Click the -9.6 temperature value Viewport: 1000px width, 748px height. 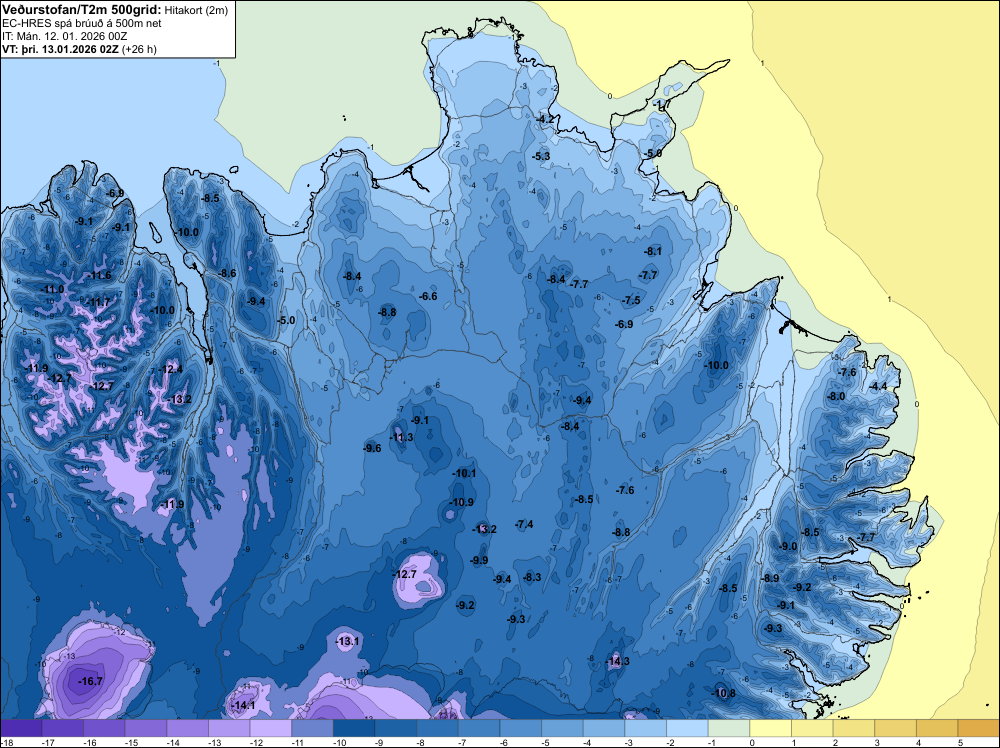click(x=372, y=448)
